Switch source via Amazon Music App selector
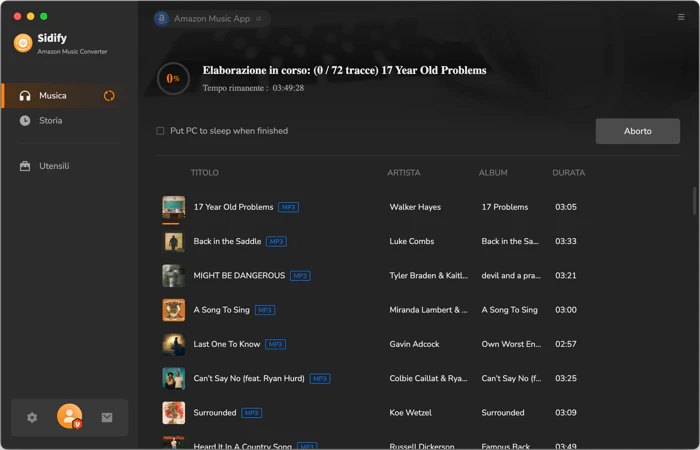This screenshot has height=450, width=700. tap(212, 18)
